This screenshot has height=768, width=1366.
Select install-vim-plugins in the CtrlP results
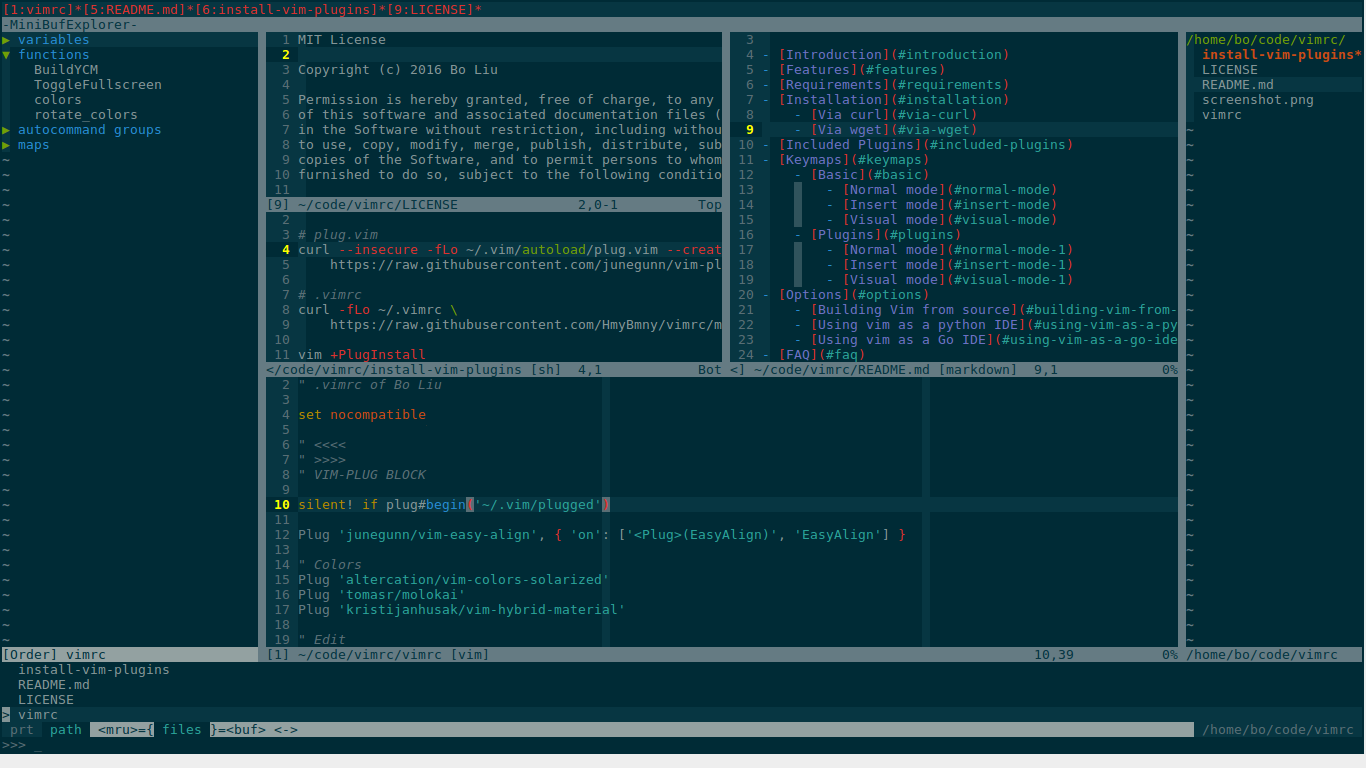[x=94, y=670]
